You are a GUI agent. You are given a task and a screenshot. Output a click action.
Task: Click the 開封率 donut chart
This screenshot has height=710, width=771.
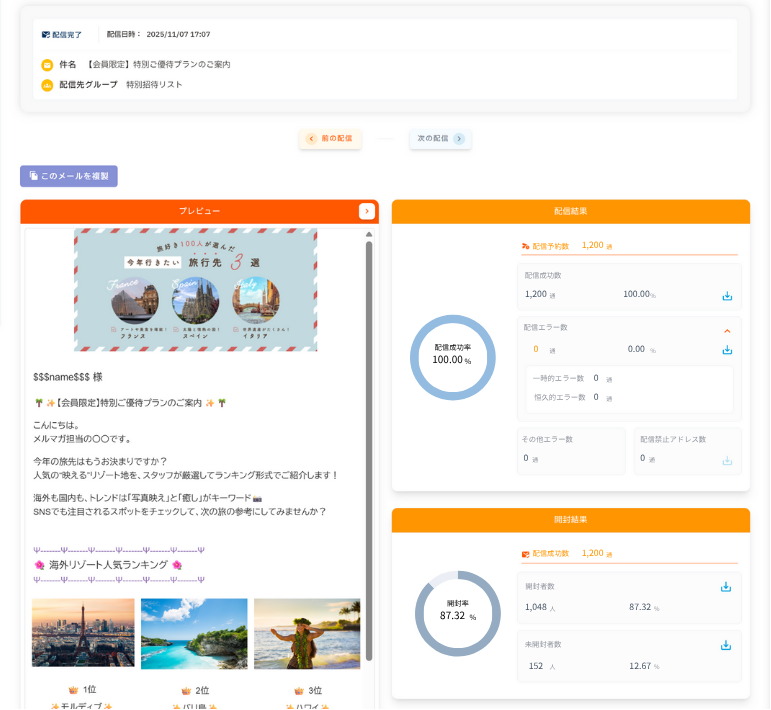tap(457, 613)
